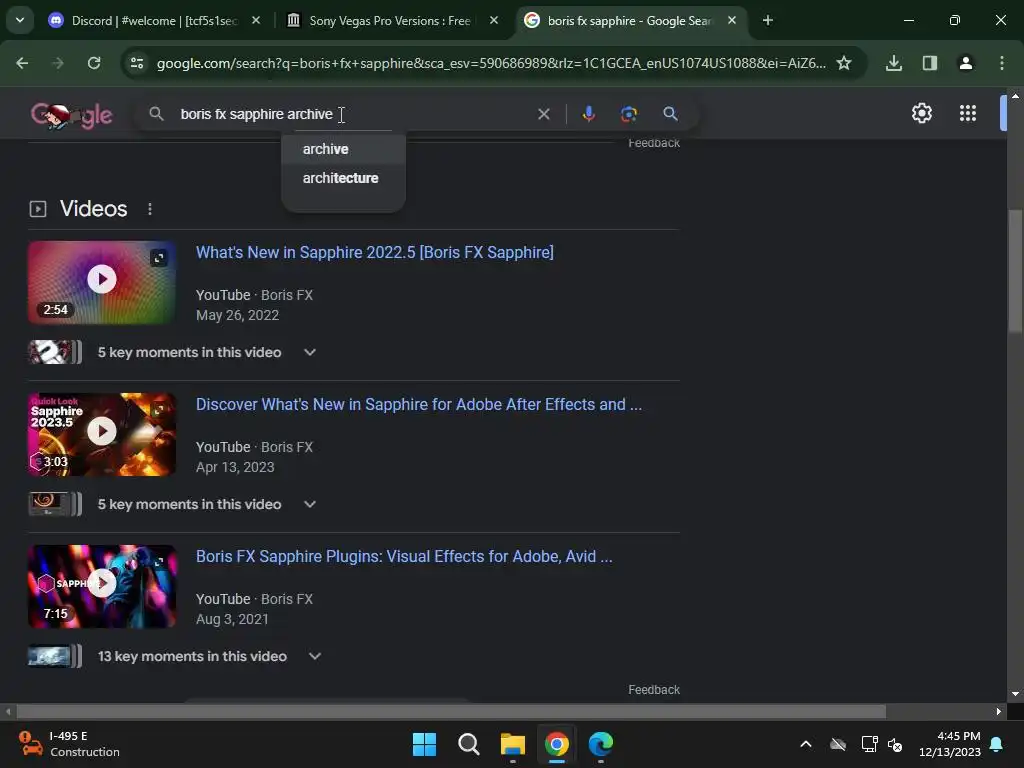Close the Google Search tab
Viewport: 1024px width, 768px height.
coord(732,20)
